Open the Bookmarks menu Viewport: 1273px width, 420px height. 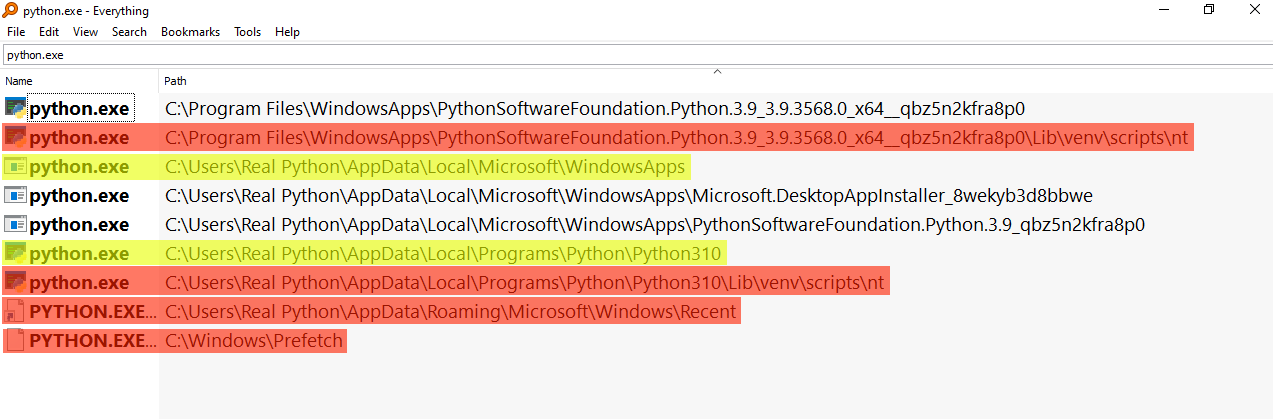click(190, 32)
